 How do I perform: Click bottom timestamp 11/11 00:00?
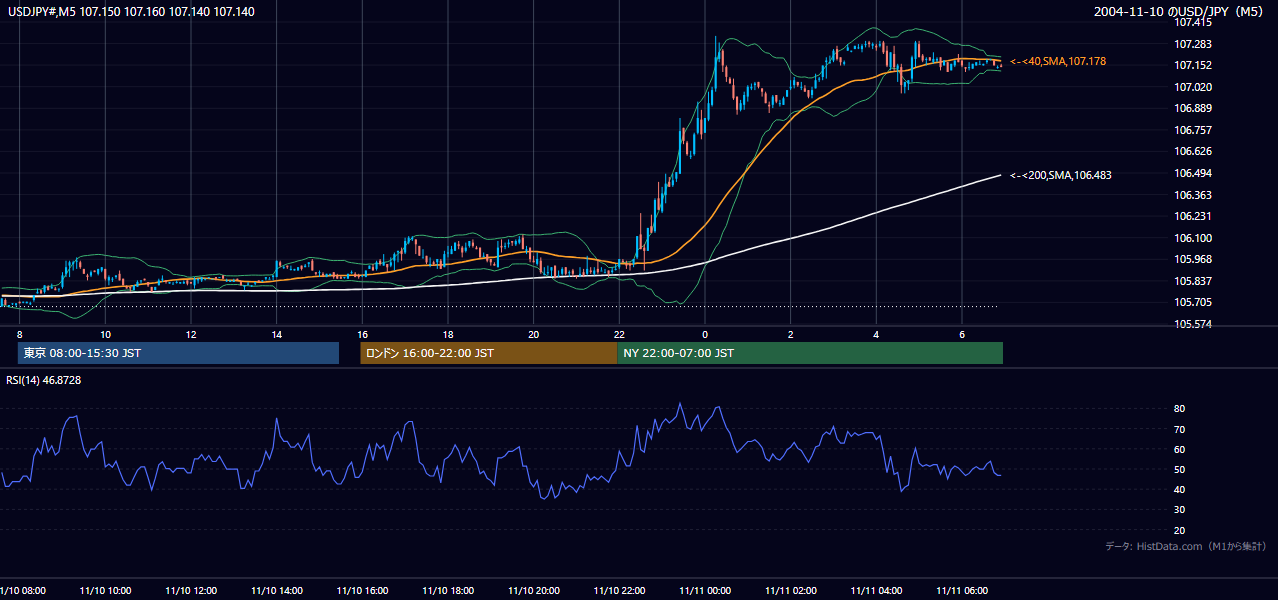[x=705, y=591]
